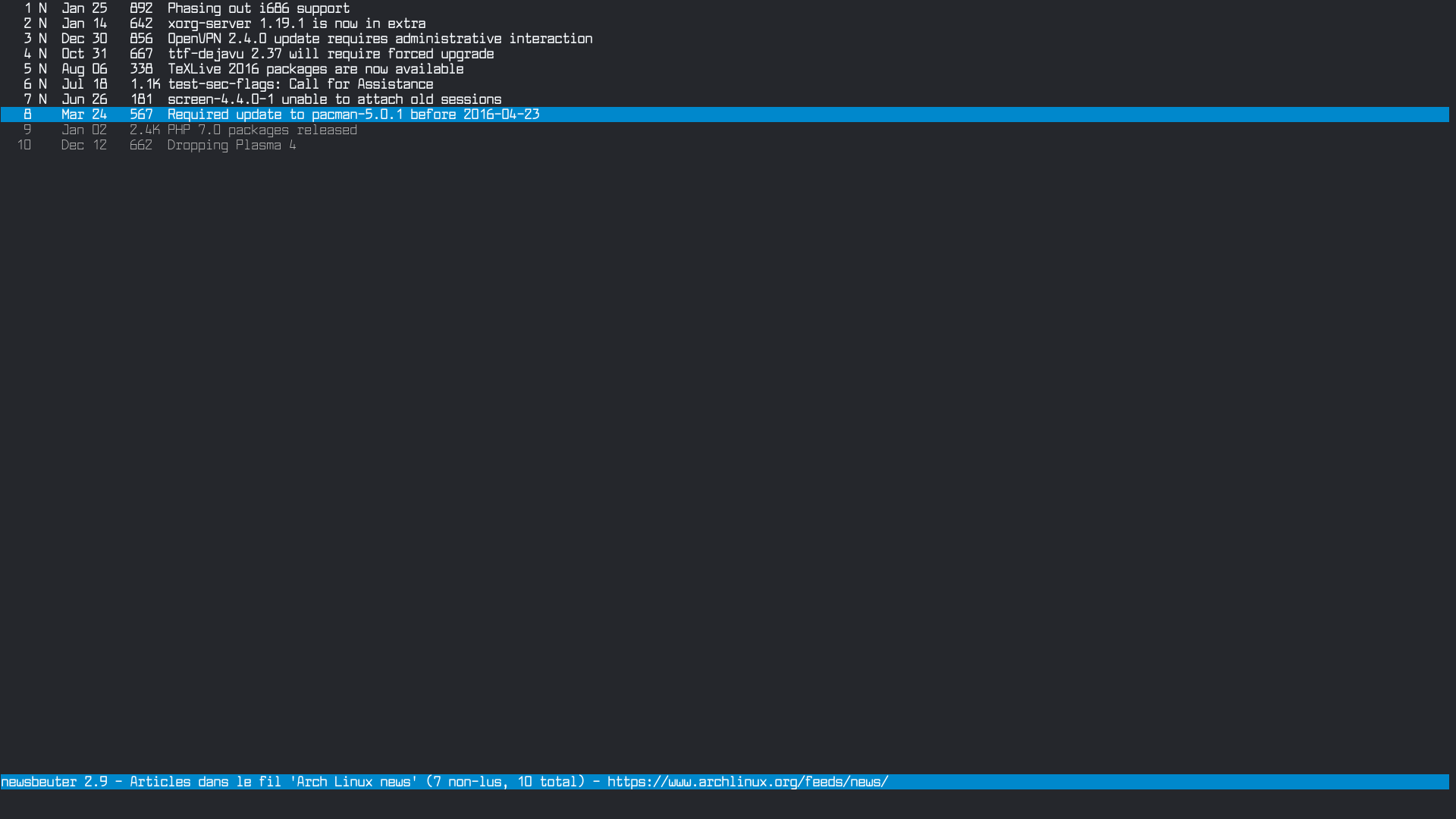This screenshot has height=819, width=1456.
Task: Click 'Arch Linux news' feed title in status bar
Action: (353, 782)
